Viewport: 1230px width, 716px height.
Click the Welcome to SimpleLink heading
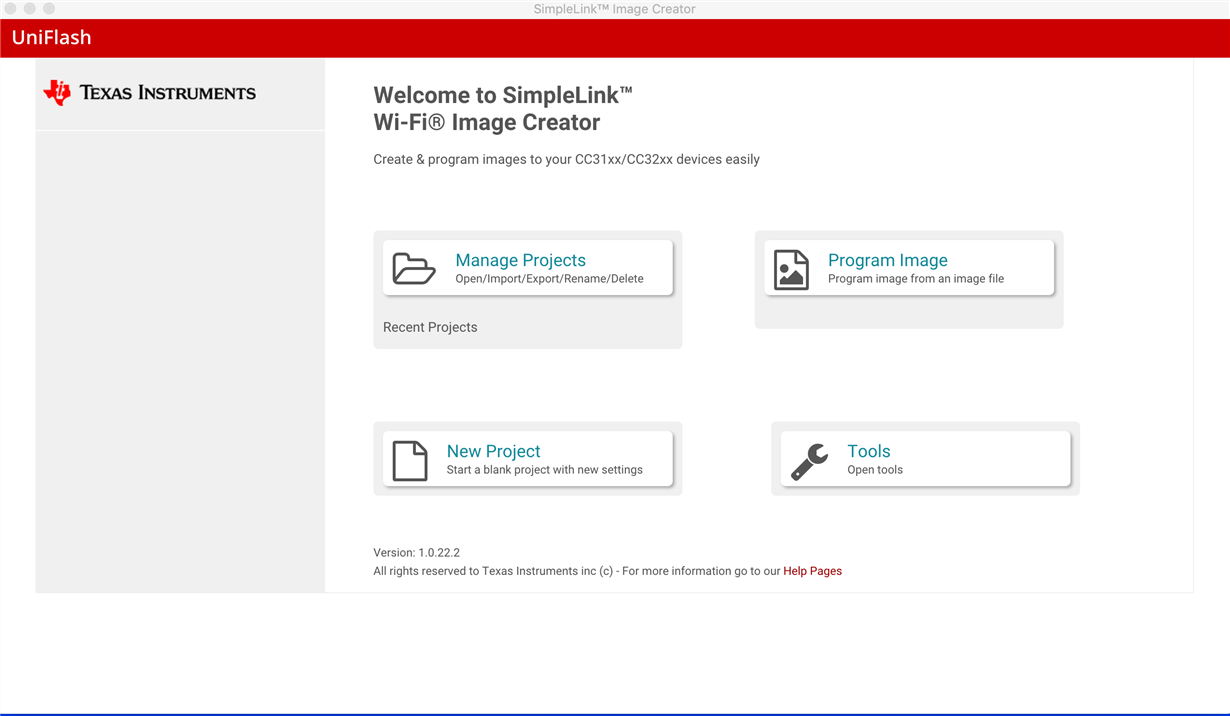point(503,109)
